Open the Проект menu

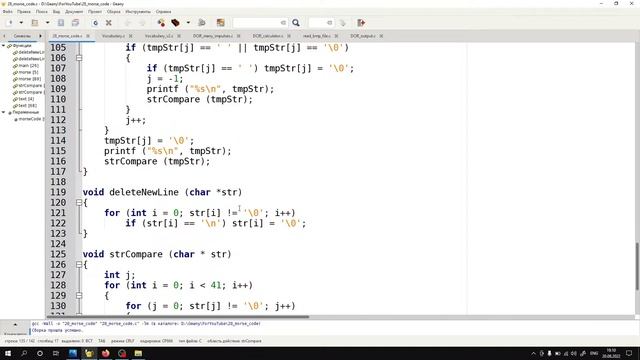point(95,12)
